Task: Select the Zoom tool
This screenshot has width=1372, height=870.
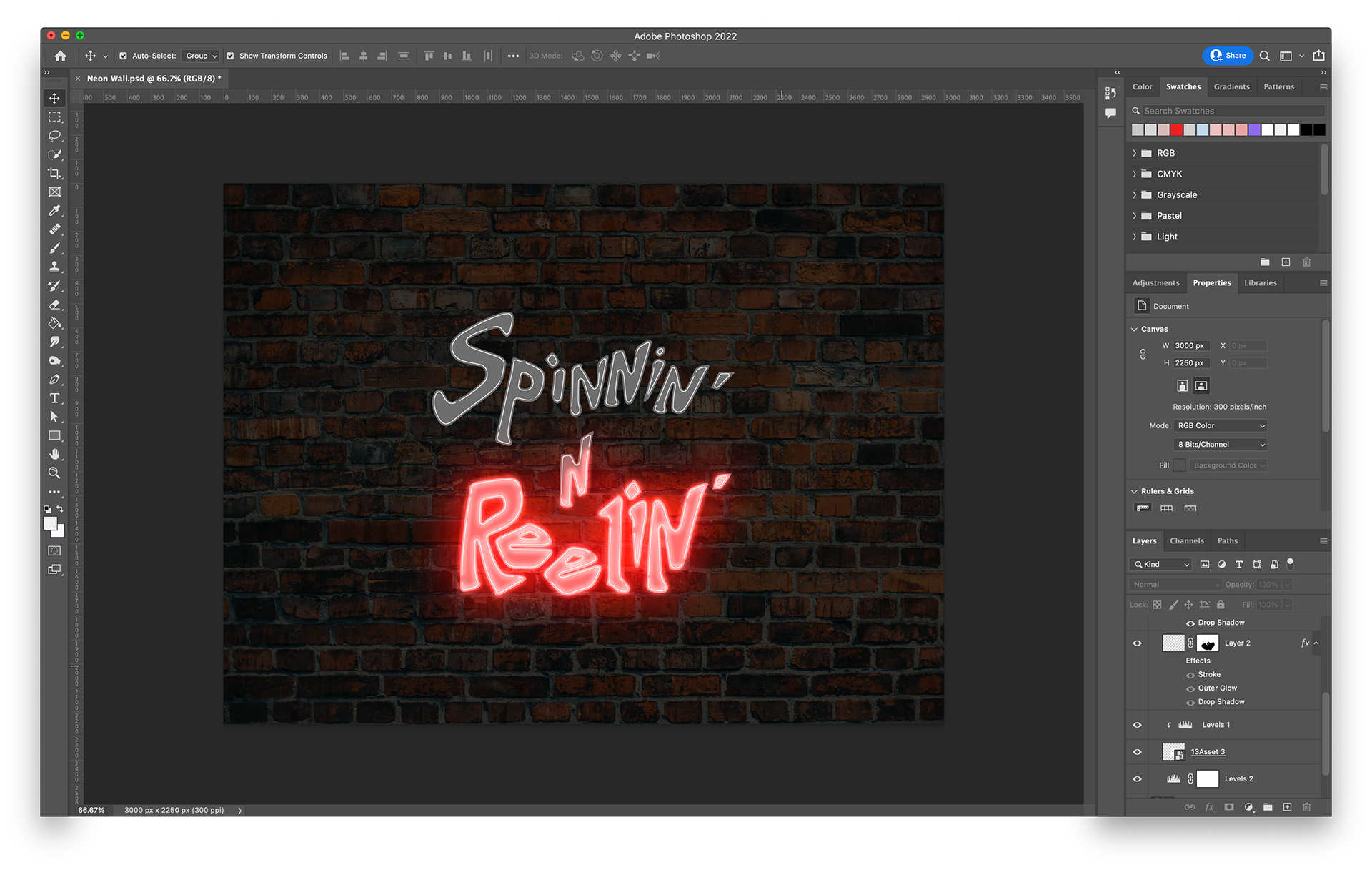Action: 55,473
